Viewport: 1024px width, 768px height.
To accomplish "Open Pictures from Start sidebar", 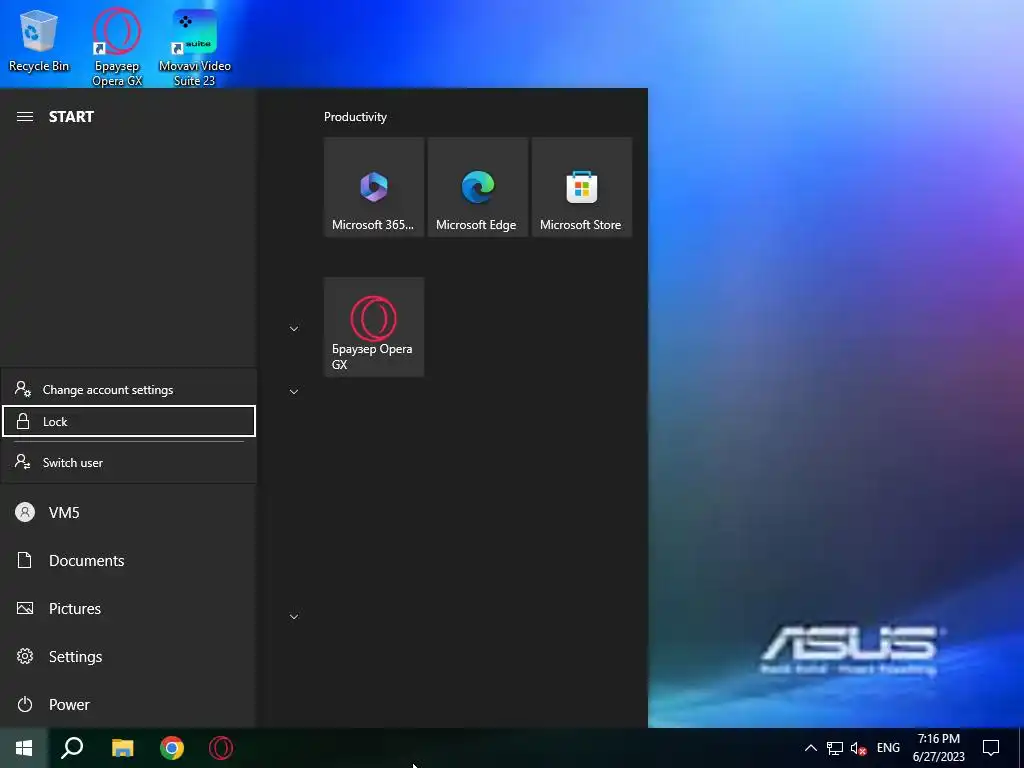I will click(129, 609).
